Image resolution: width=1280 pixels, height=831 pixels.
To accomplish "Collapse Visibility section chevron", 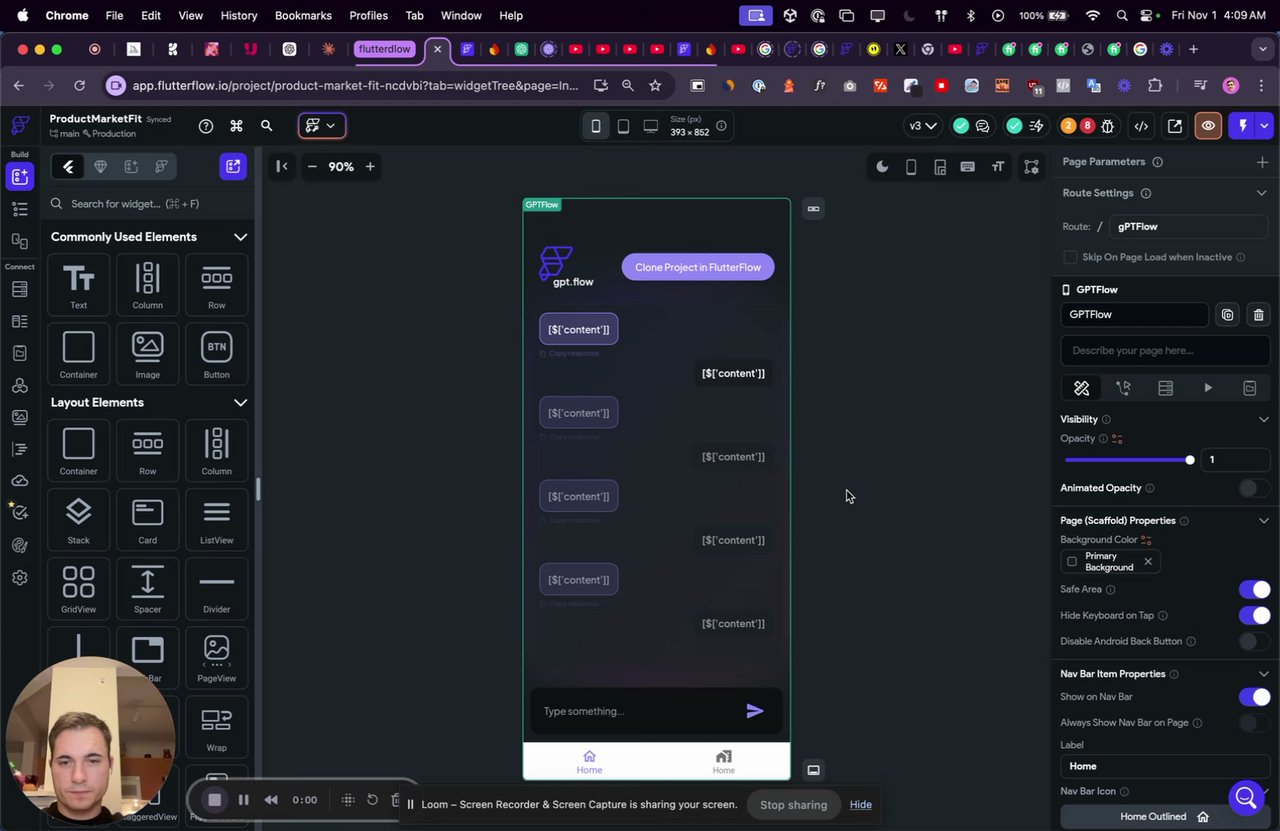I will coord(1263,420).
